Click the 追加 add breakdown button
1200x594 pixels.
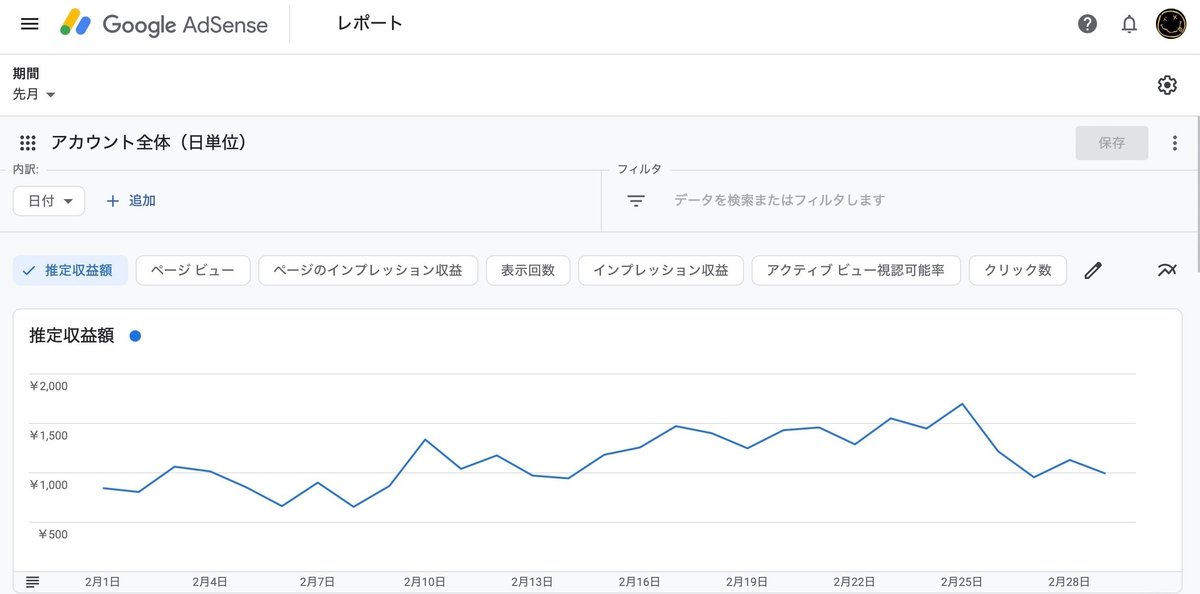coord(131,201)
